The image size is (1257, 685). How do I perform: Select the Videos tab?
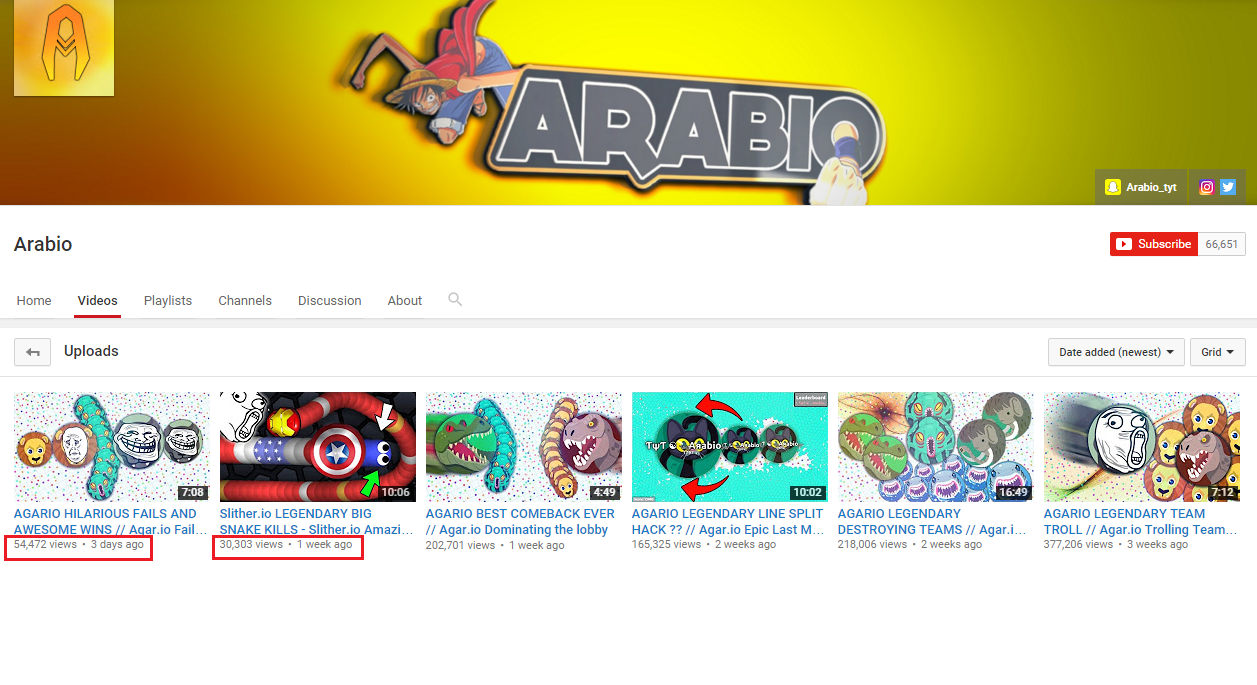click(x=98, y=300)
